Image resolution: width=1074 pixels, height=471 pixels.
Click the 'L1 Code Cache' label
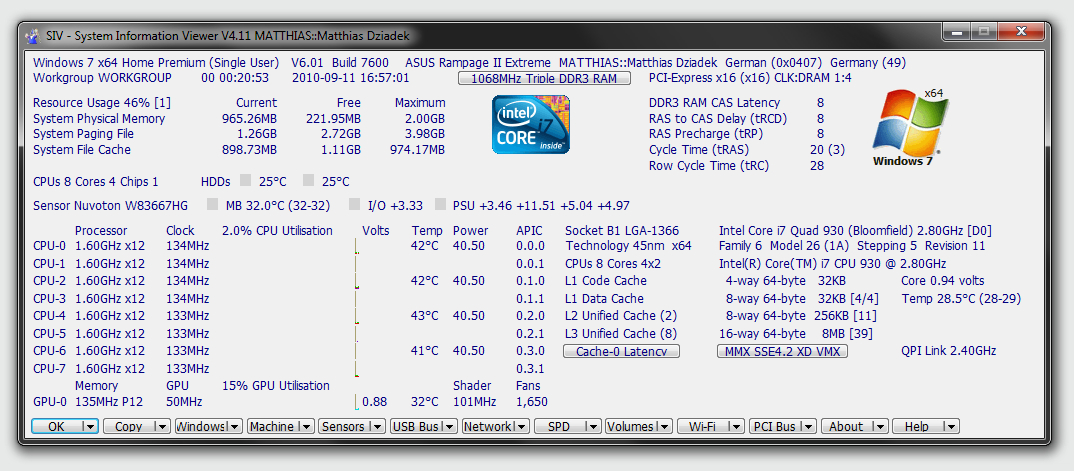tap(605, 281)
